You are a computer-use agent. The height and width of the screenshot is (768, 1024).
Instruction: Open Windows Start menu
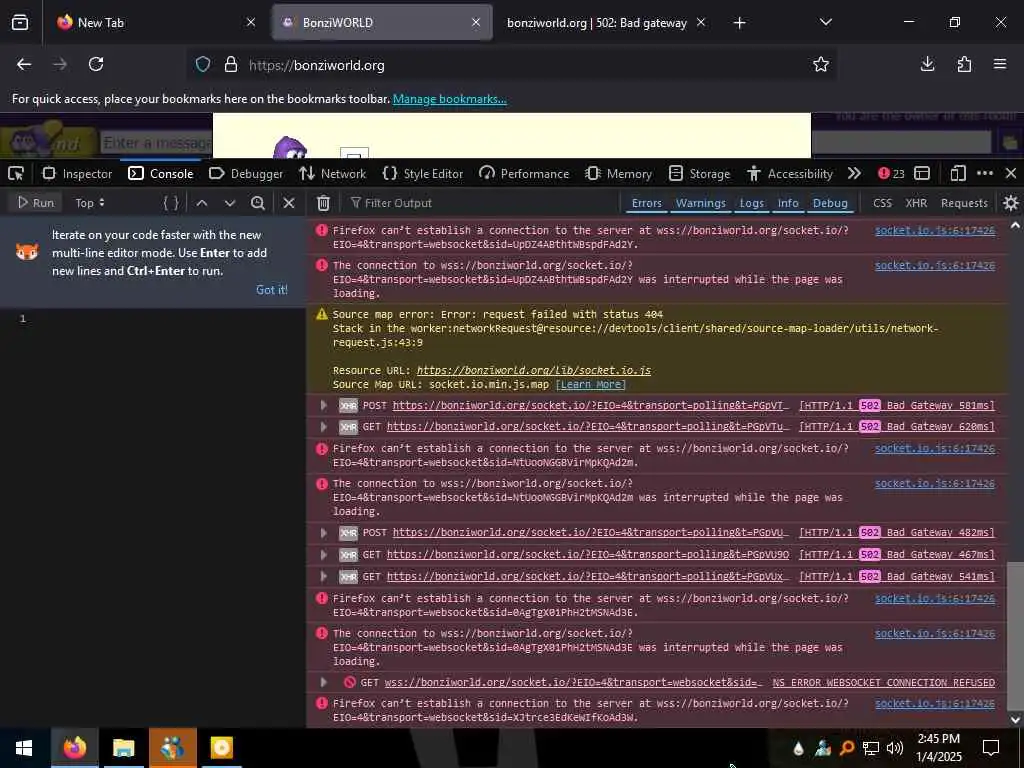pyautogui.click(x=24, y=748)
